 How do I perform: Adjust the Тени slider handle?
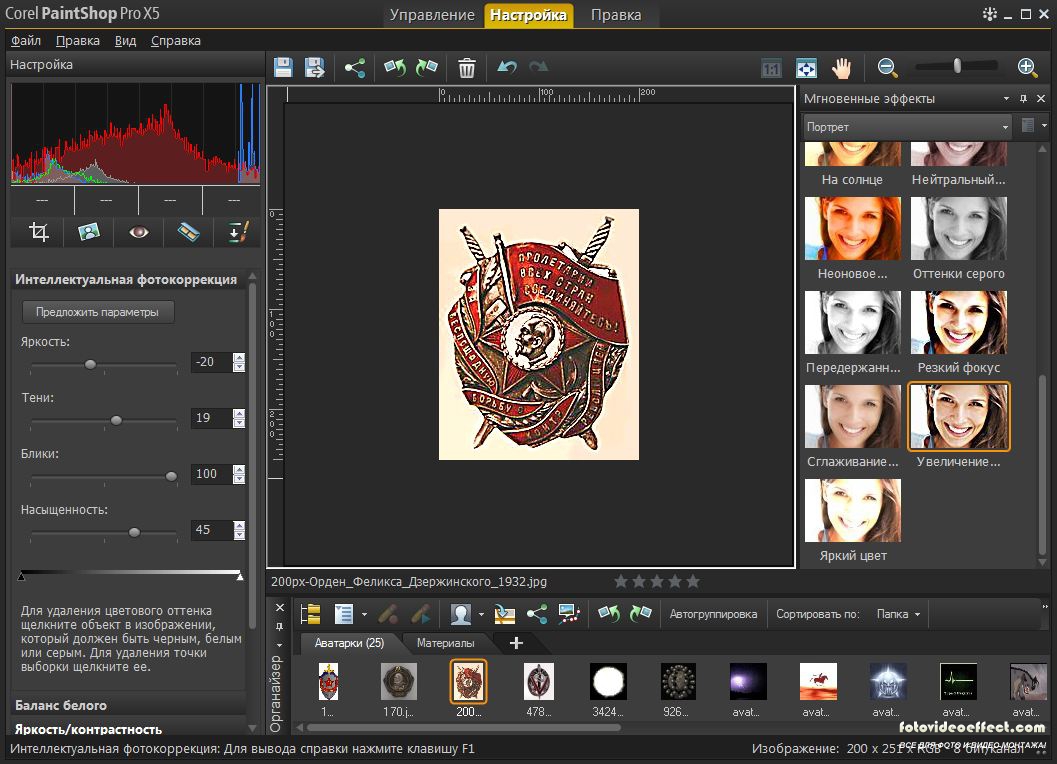point(116,421)
